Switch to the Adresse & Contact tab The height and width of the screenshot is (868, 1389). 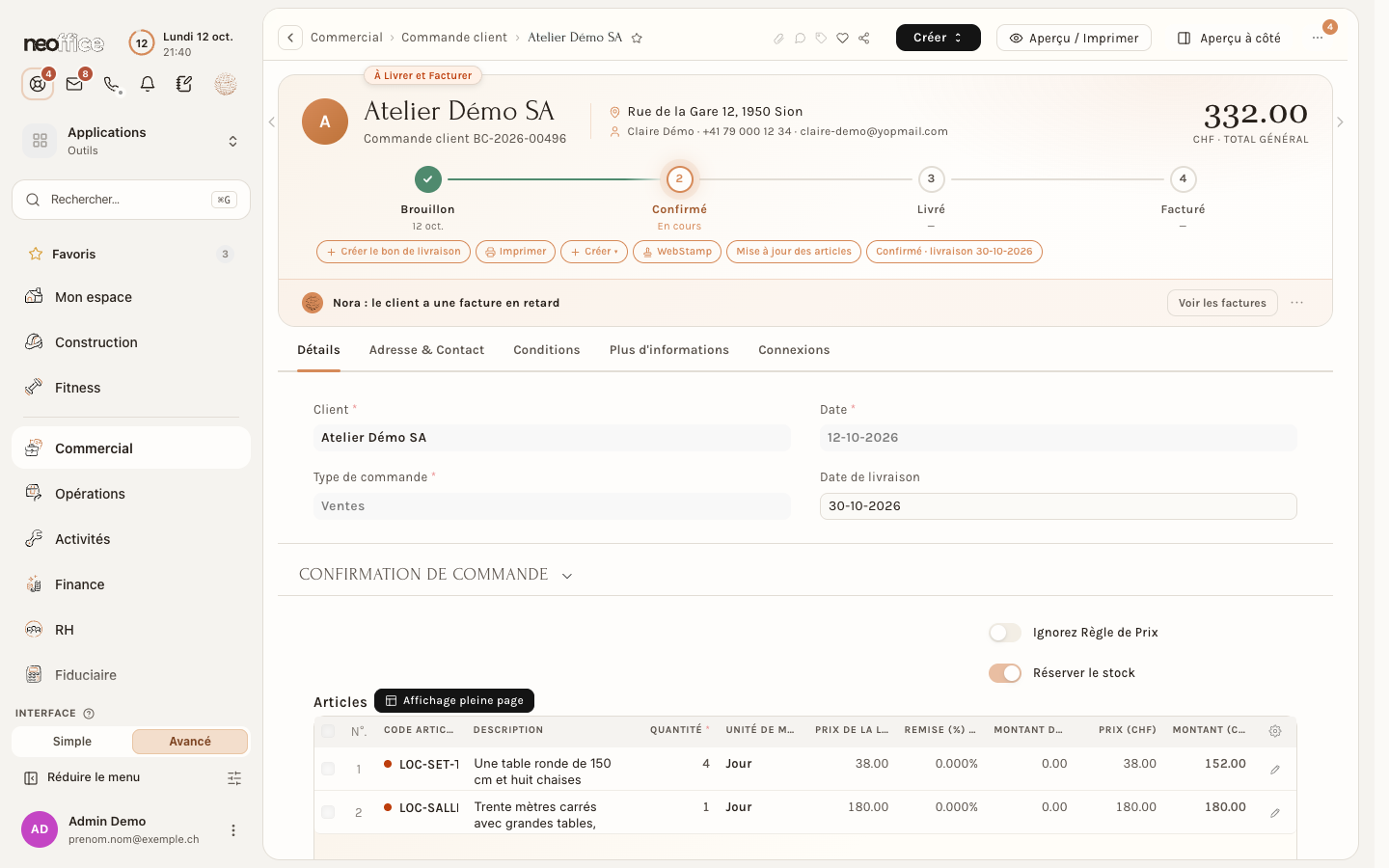(426, 350)
